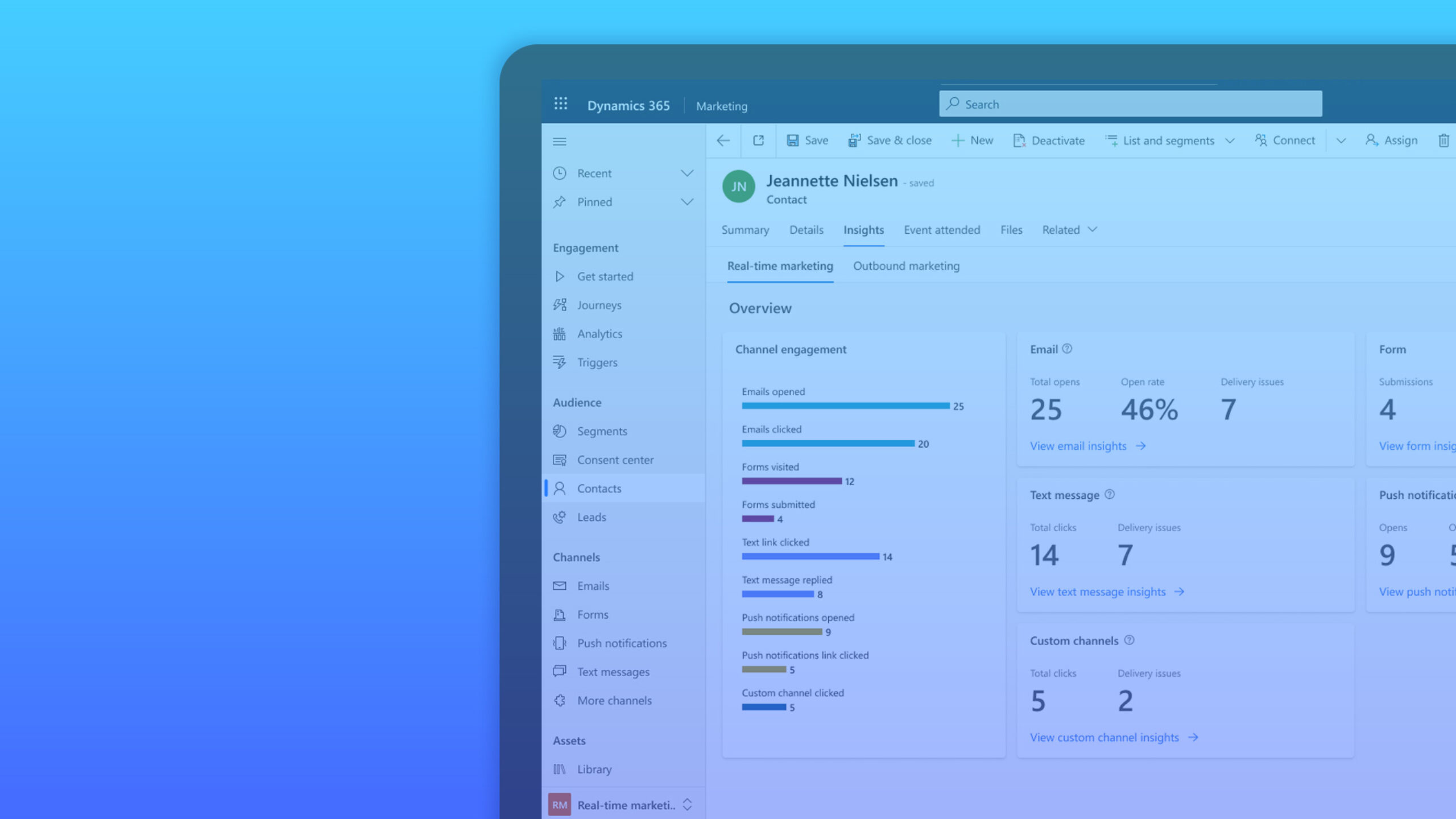Click View push notification insights link
The width and height of the screenshot is (1456, 819).
point(1417,592)
